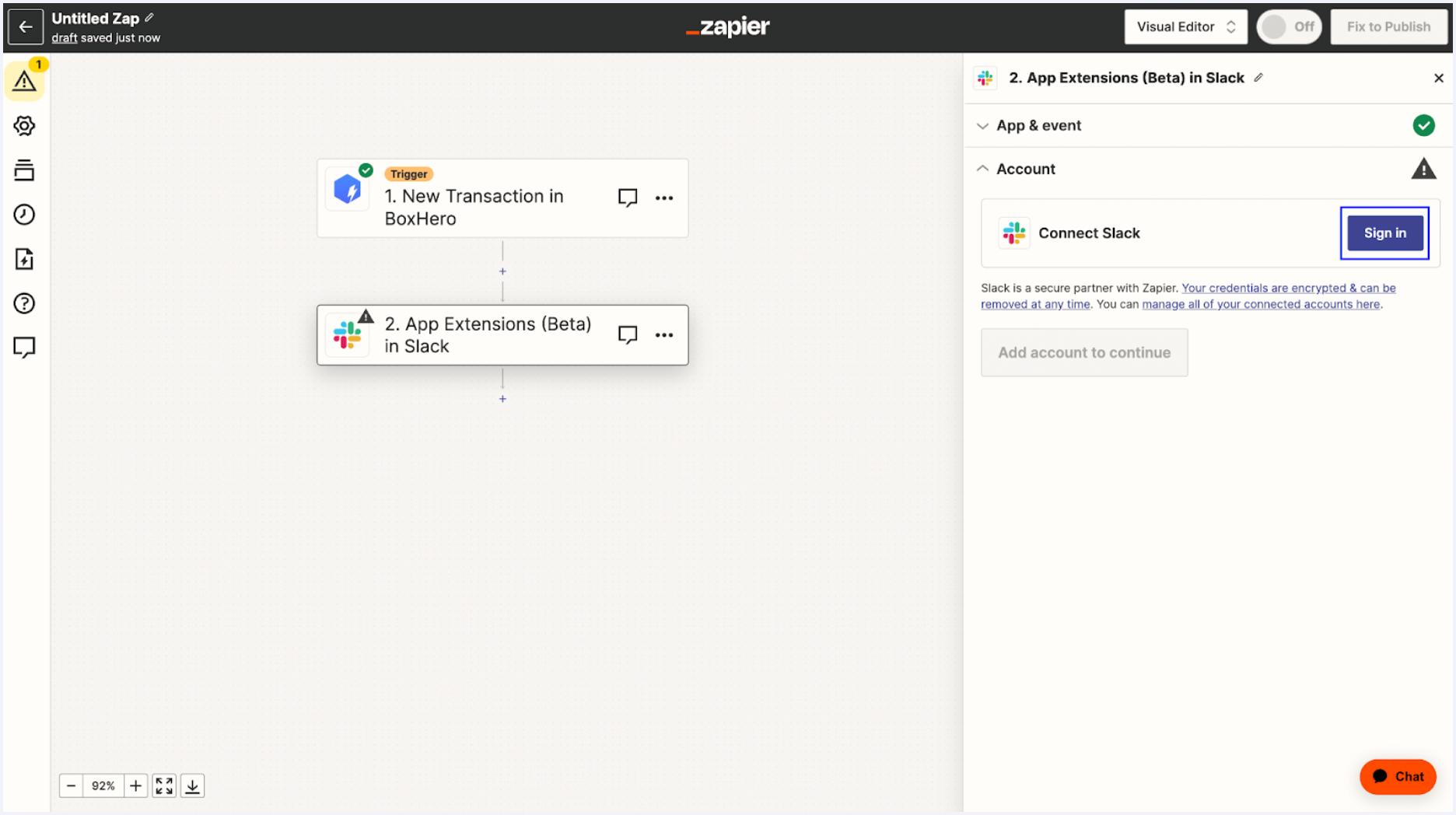1456x815 pixels.
Task: Add a note on the BoxHero trigger step
Action: pos(628,197)
